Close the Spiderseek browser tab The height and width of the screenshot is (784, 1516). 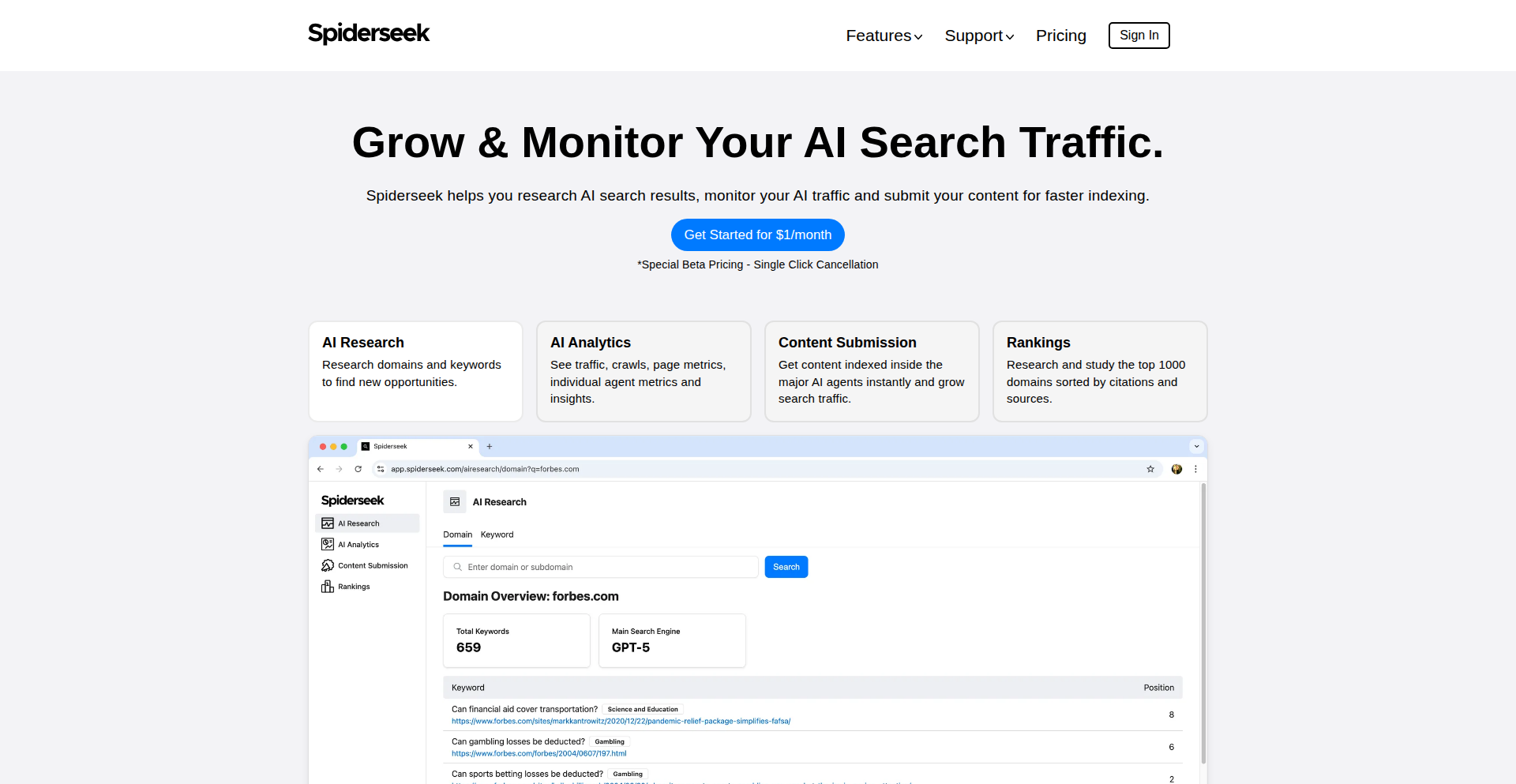point(471,447)
